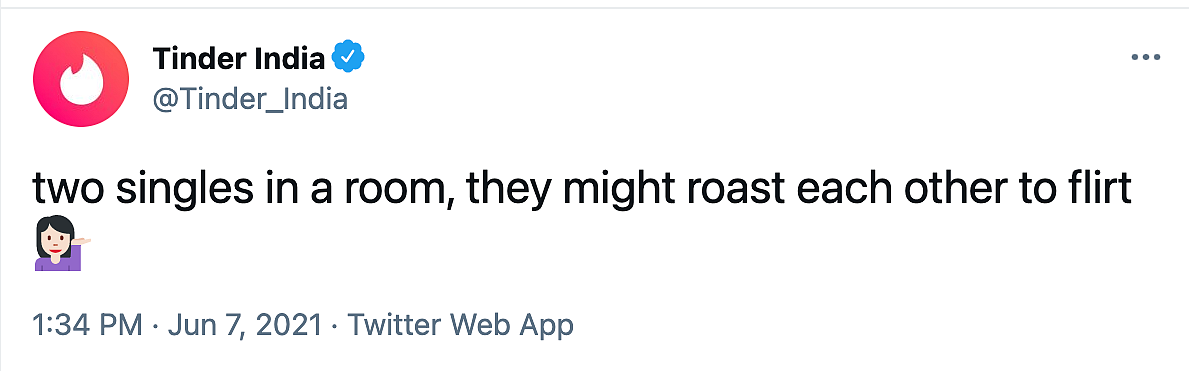Viewport: 1189px width, 371px height.
Task: Select the word "Twitter" in the source label
Action: (x=393, y=325)
